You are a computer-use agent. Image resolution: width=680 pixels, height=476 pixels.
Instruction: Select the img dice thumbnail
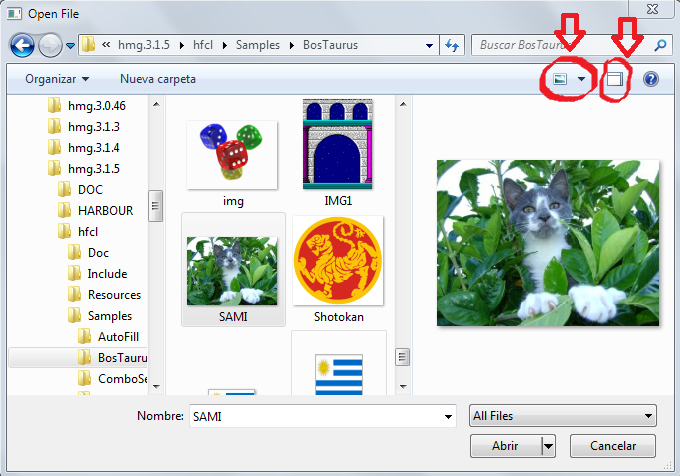pos(231,154)
